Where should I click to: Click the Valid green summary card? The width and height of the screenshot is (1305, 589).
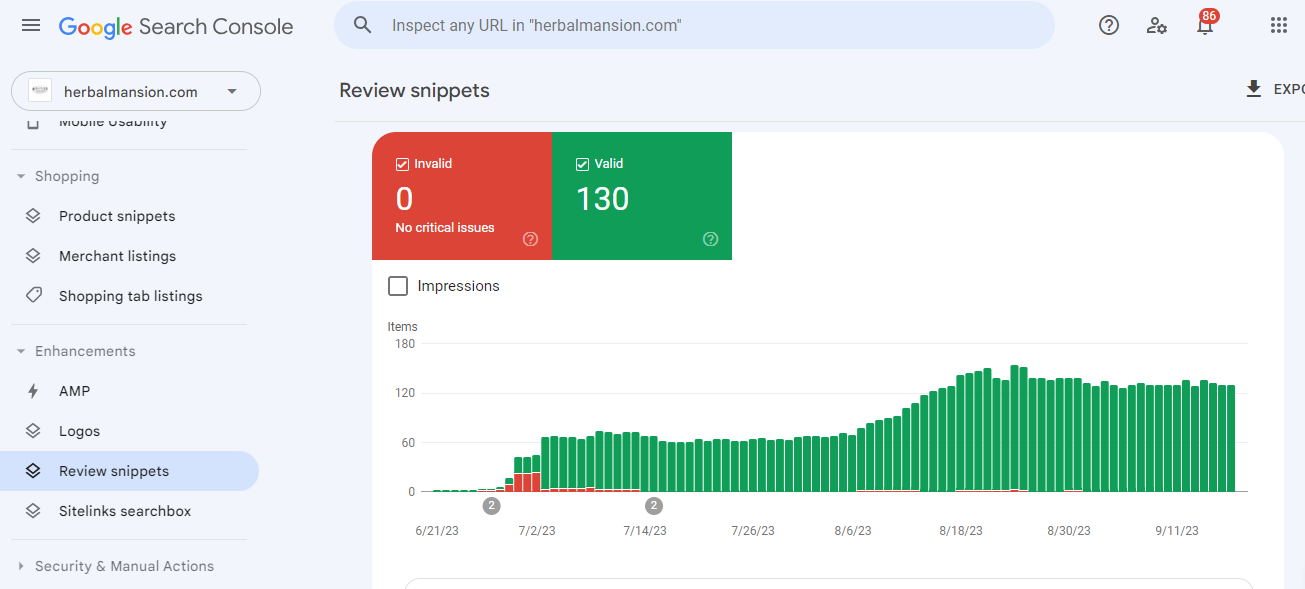[642, 196]
